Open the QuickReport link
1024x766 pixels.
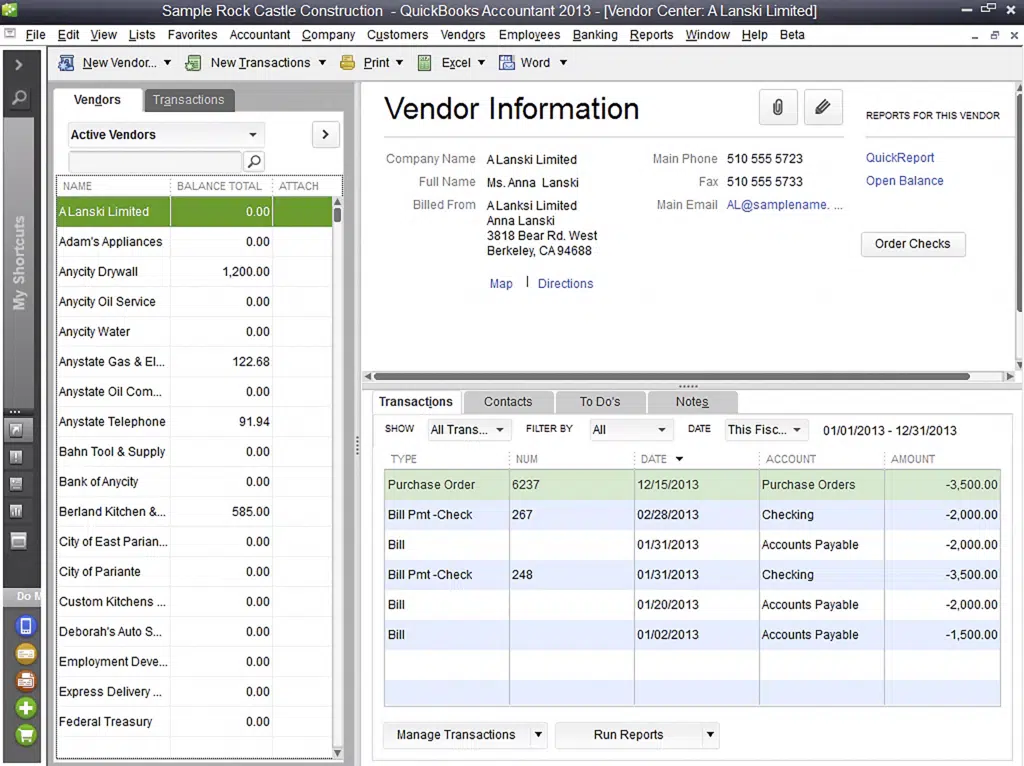(x=900, y=158)
